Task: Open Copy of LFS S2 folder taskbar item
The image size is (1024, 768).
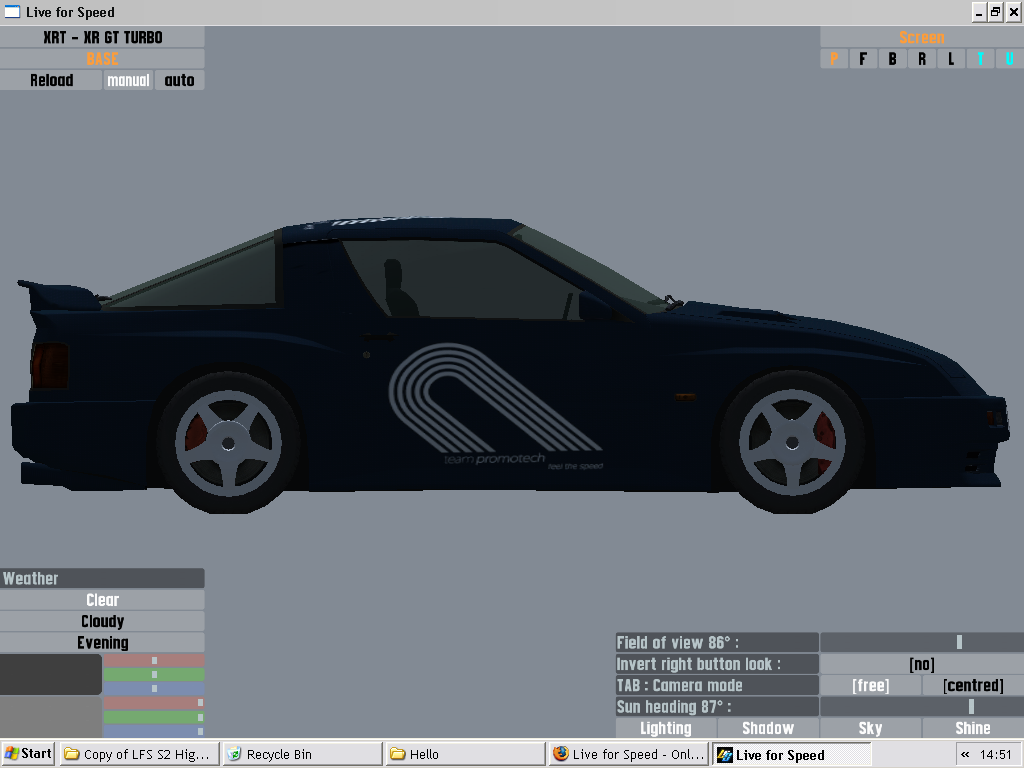Action: tap(138, 754)
